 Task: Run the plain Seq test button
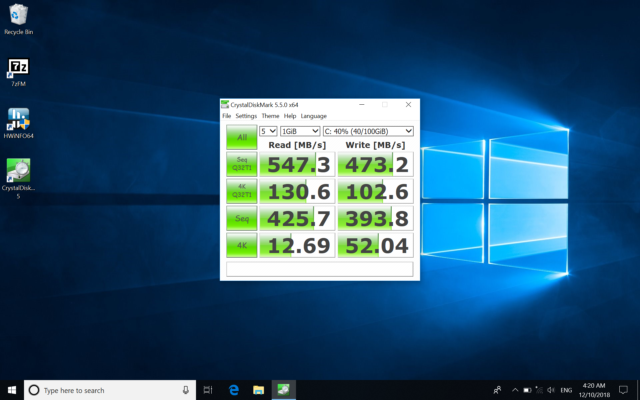[x=242, y=218]
